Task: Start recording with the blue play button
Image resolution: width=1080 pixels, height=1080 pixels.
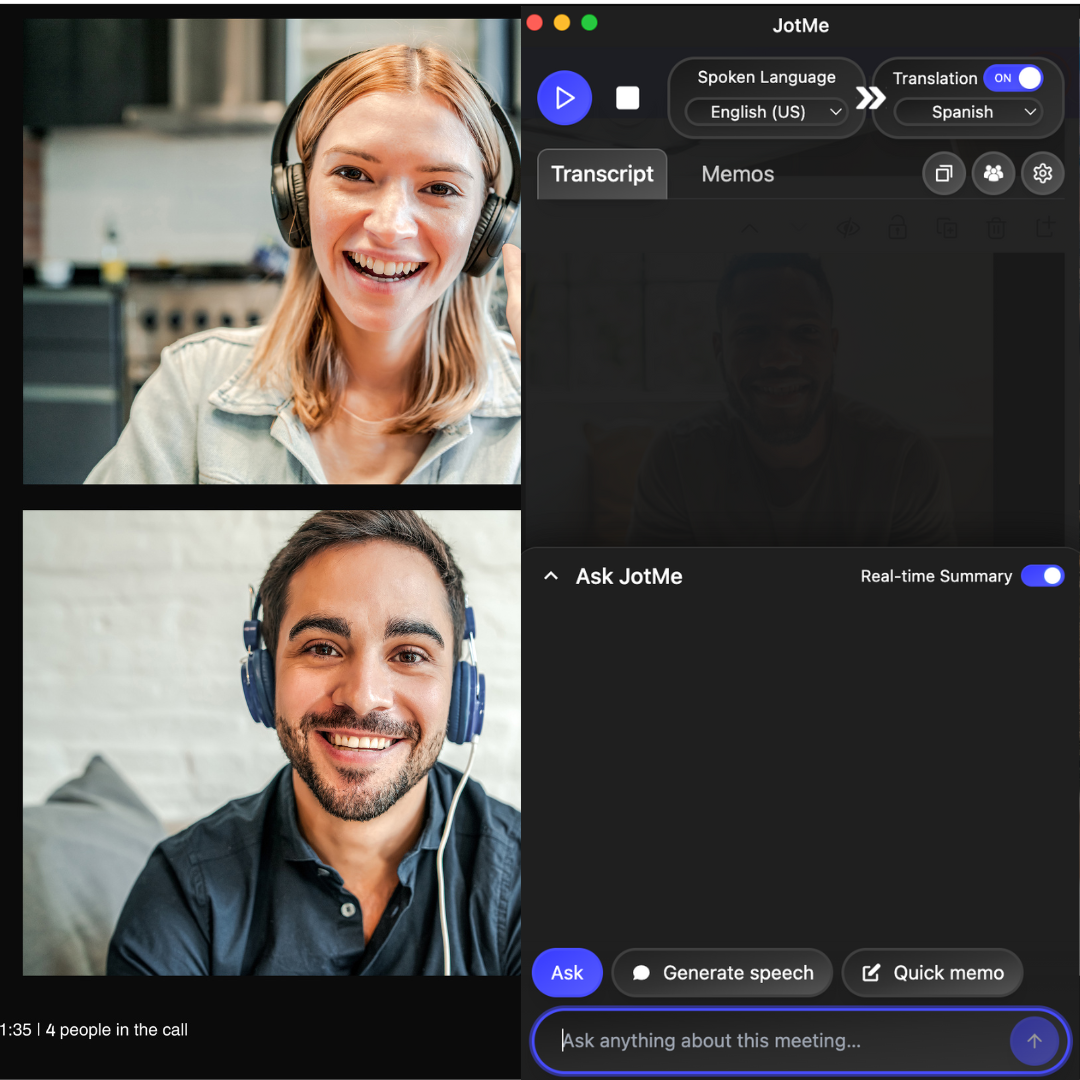Action: pyautogui.click(x=564, y=98)
